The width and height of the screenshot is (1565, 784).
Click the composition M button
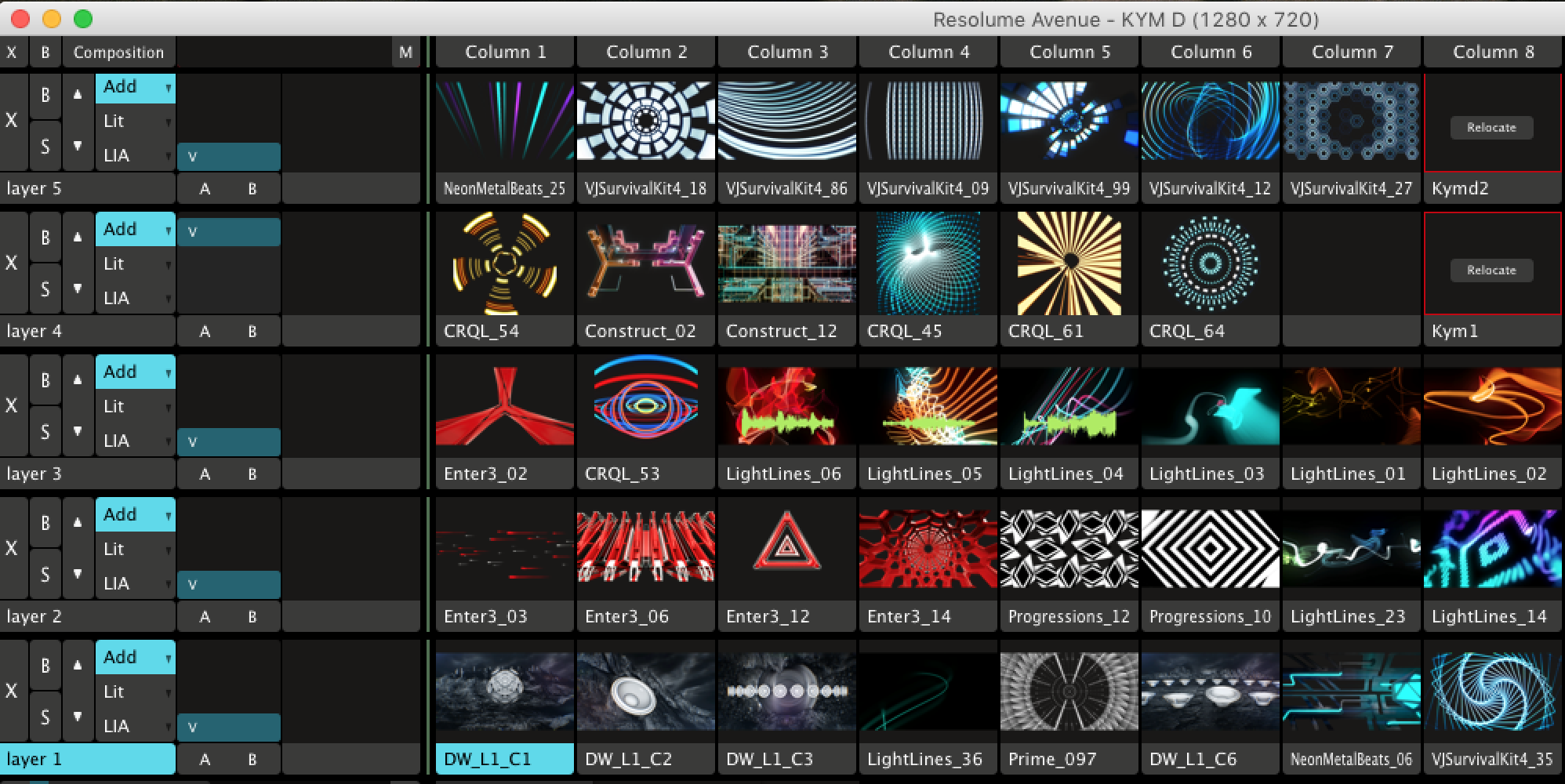point(405,53)
